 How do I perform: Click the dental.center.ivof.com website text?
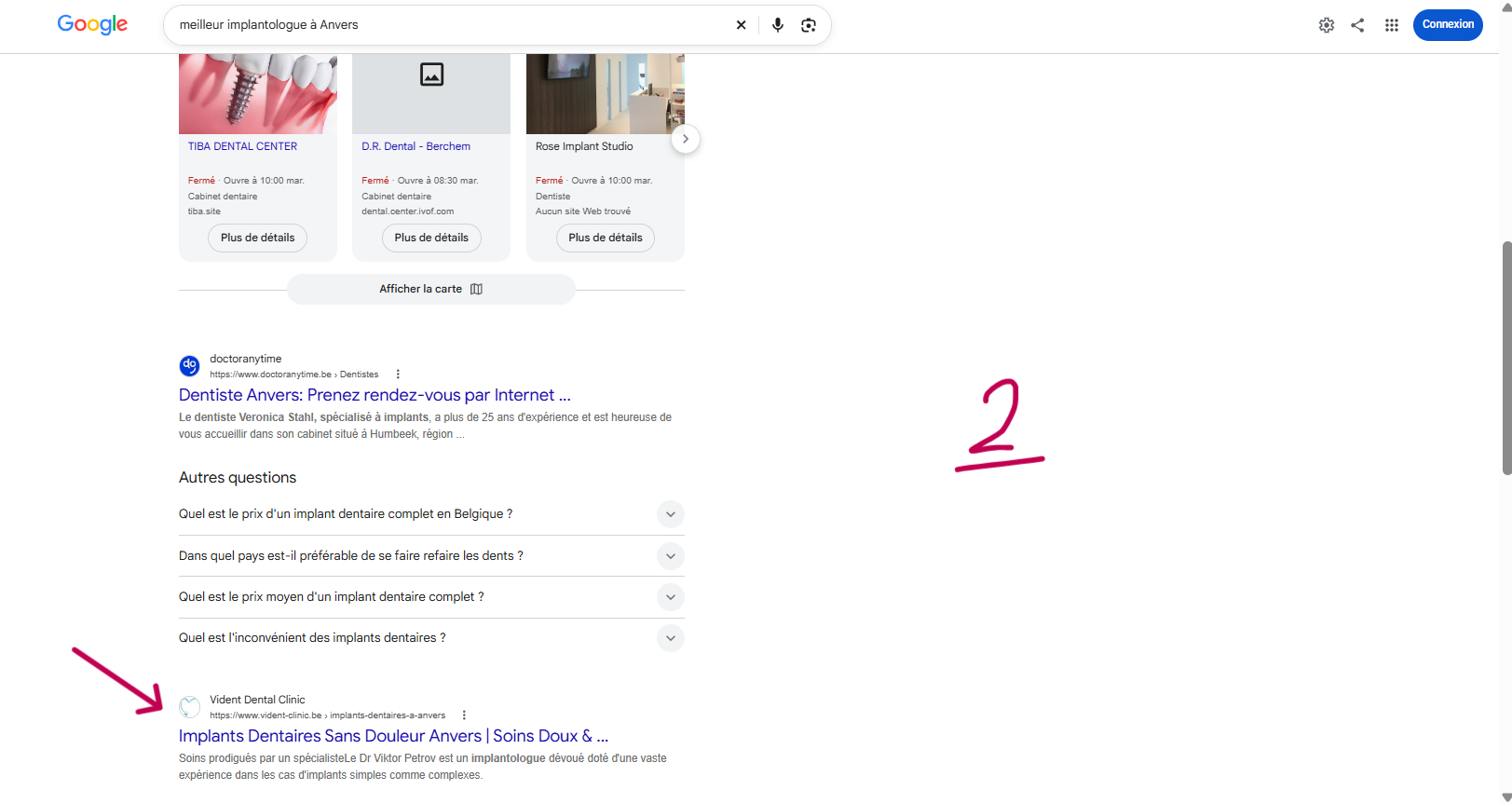click(408, 211)
